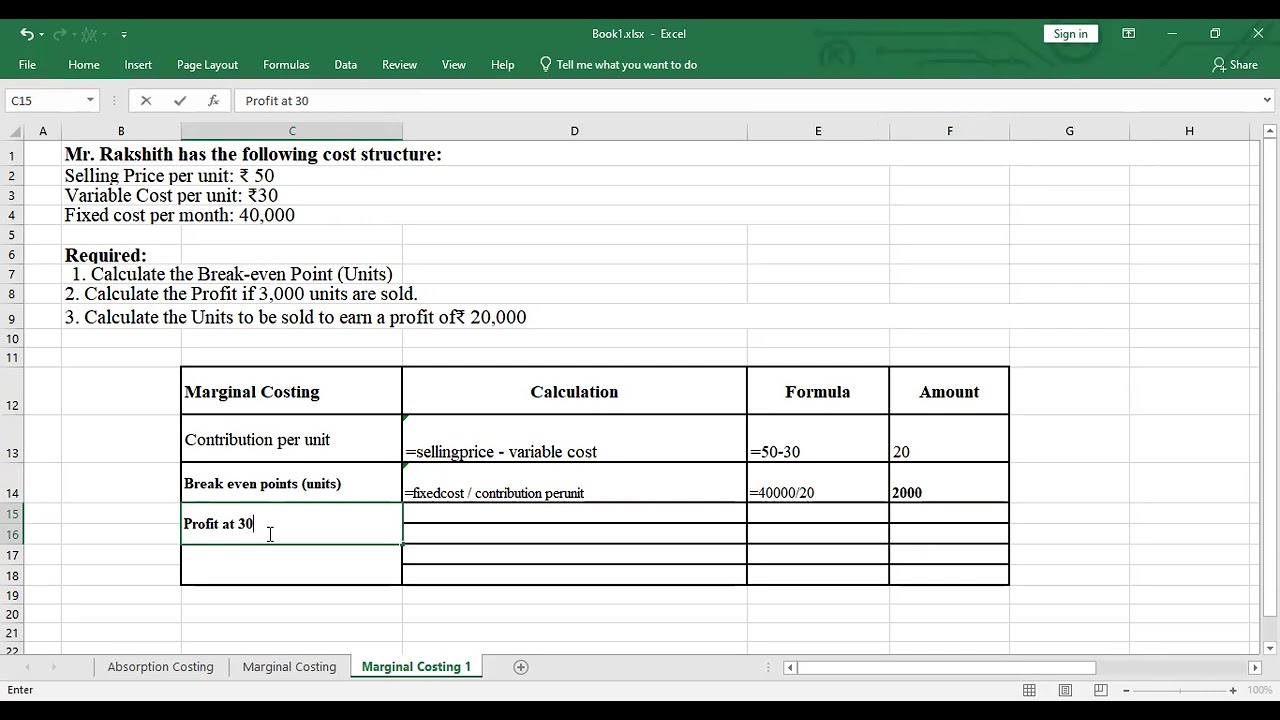Click the previous sheet navigation arrow
The width and height of the screenshot is (1280, 720).
click(x=27, y=667)
